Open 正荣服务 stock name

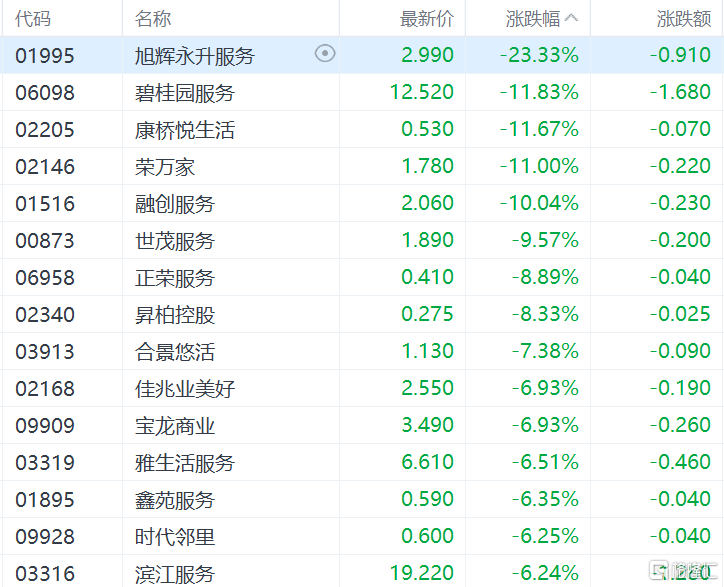(175, 278)
